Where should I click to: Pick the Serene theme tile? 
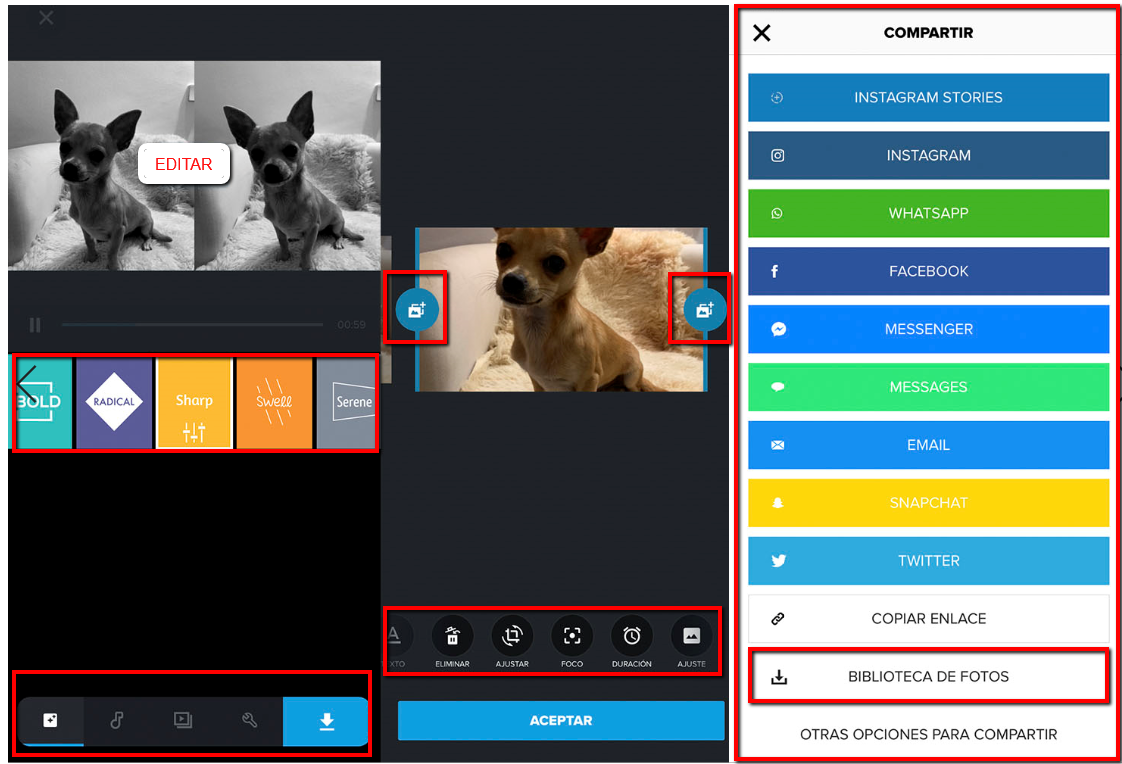click(346, 403)
